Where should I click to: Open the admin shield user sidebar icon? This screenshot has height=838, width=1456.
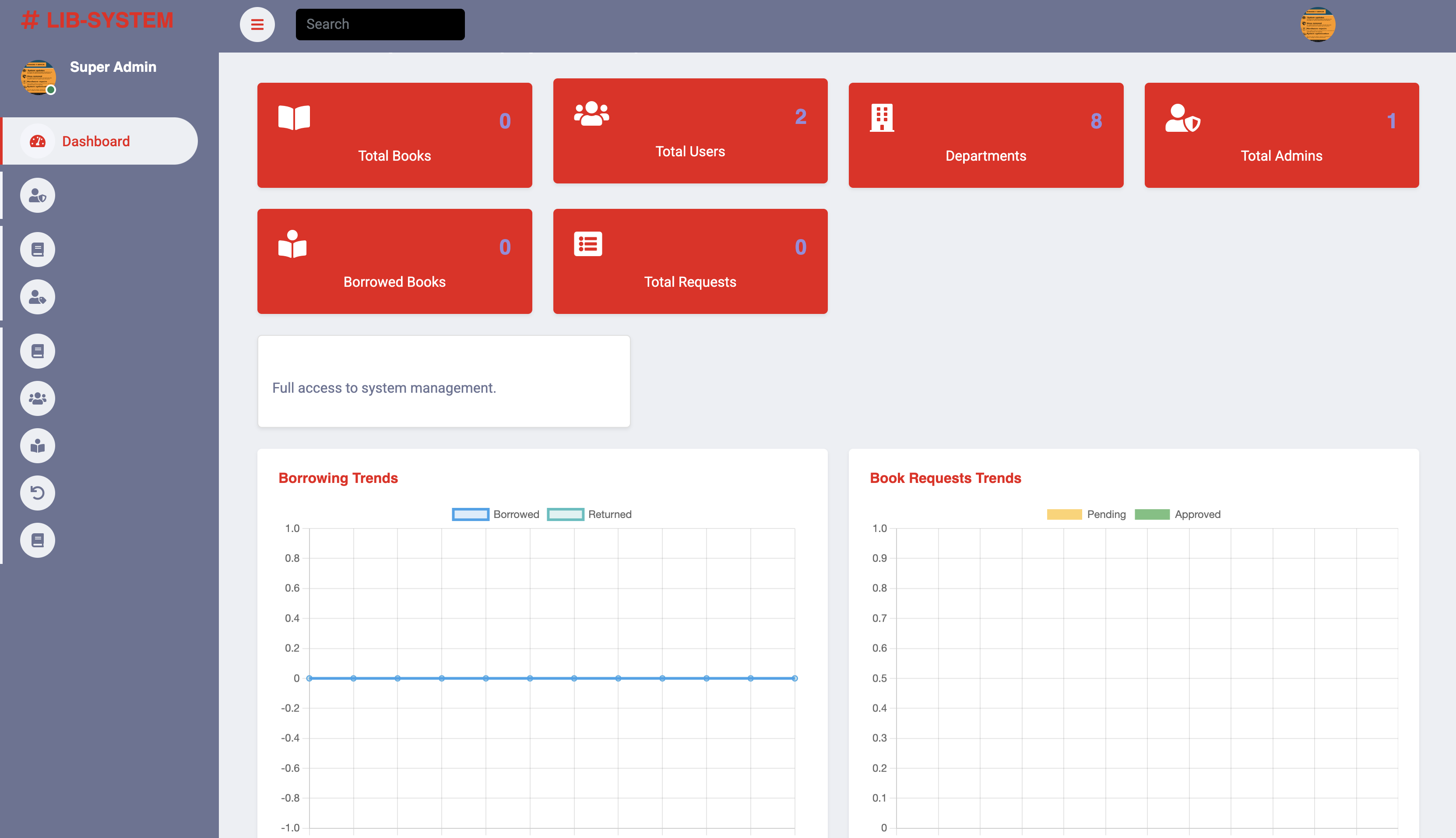37,196
